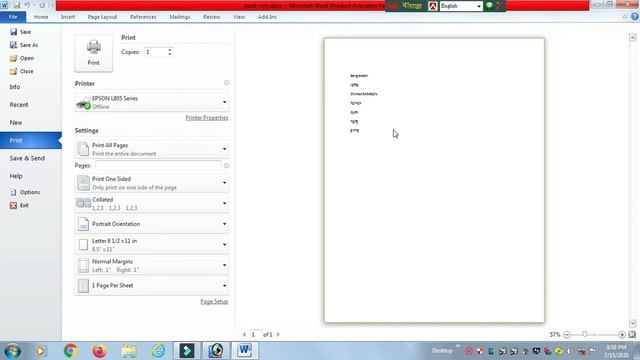The height and width of the screenshot is (360, 640).
Task: Open the Page Setup link
Action: (x=214, y=301)
